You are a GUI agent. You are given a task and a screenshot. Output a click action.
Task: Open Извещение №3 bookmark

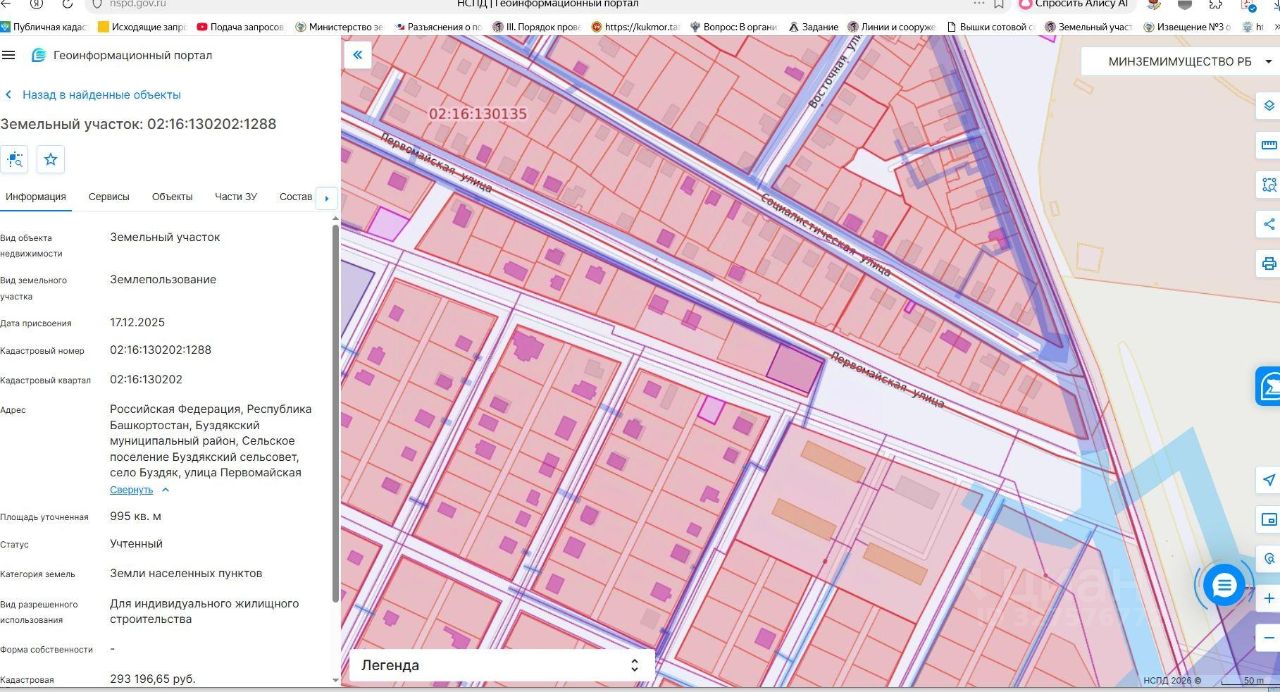coord(1187,27)
